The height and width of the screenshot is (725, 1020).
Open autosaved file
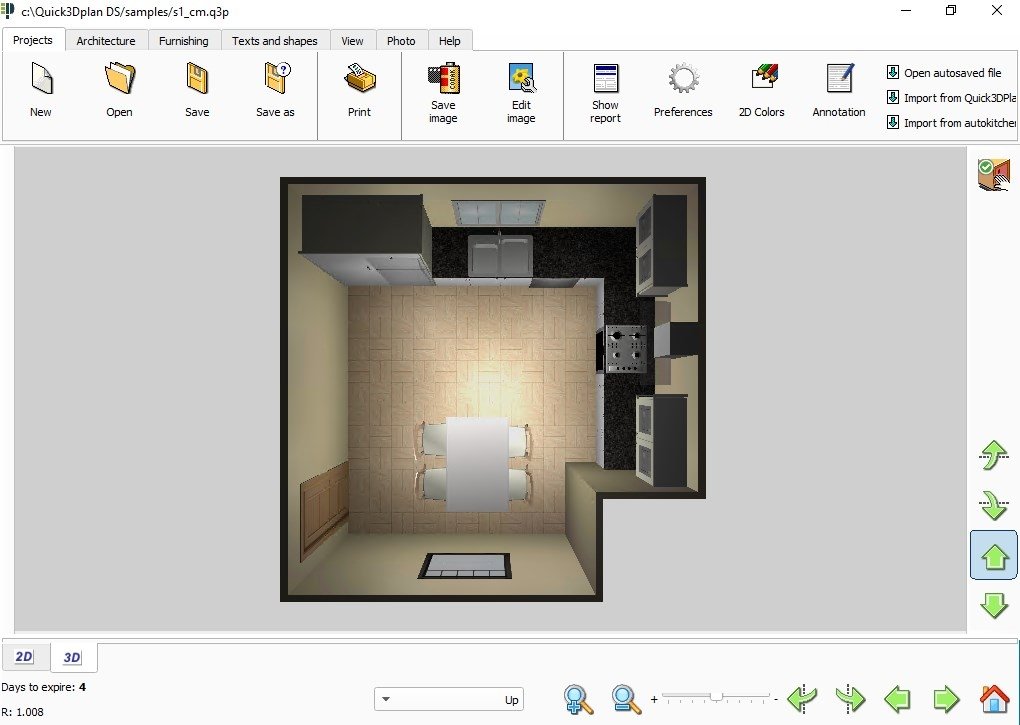click(945, 73)
